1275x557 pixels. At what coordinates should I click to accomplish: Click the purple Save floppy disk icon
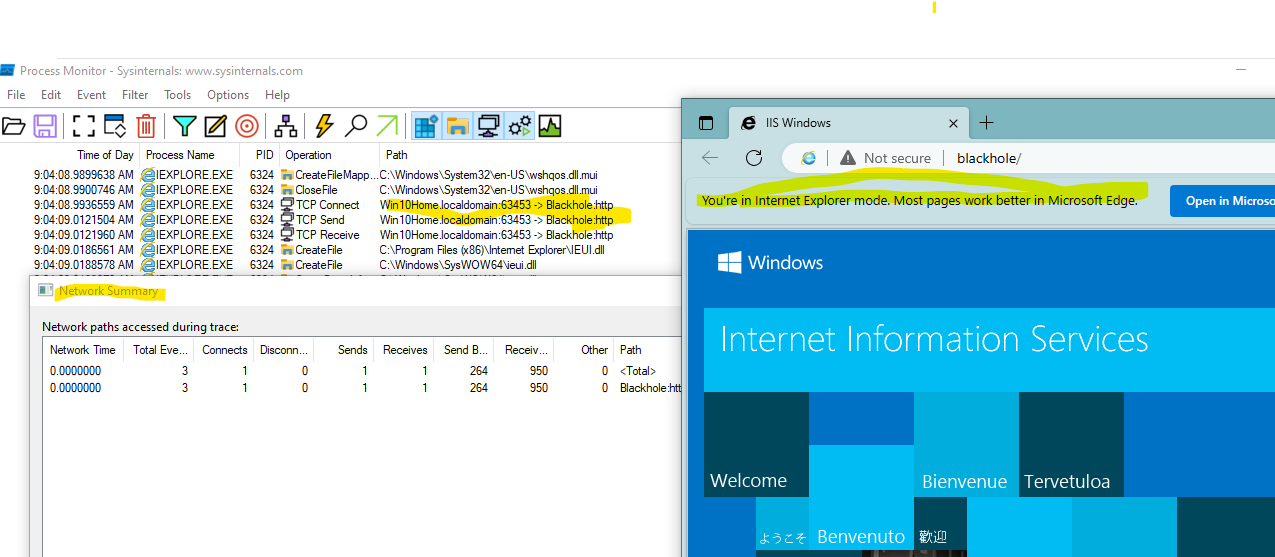[45, 126]
